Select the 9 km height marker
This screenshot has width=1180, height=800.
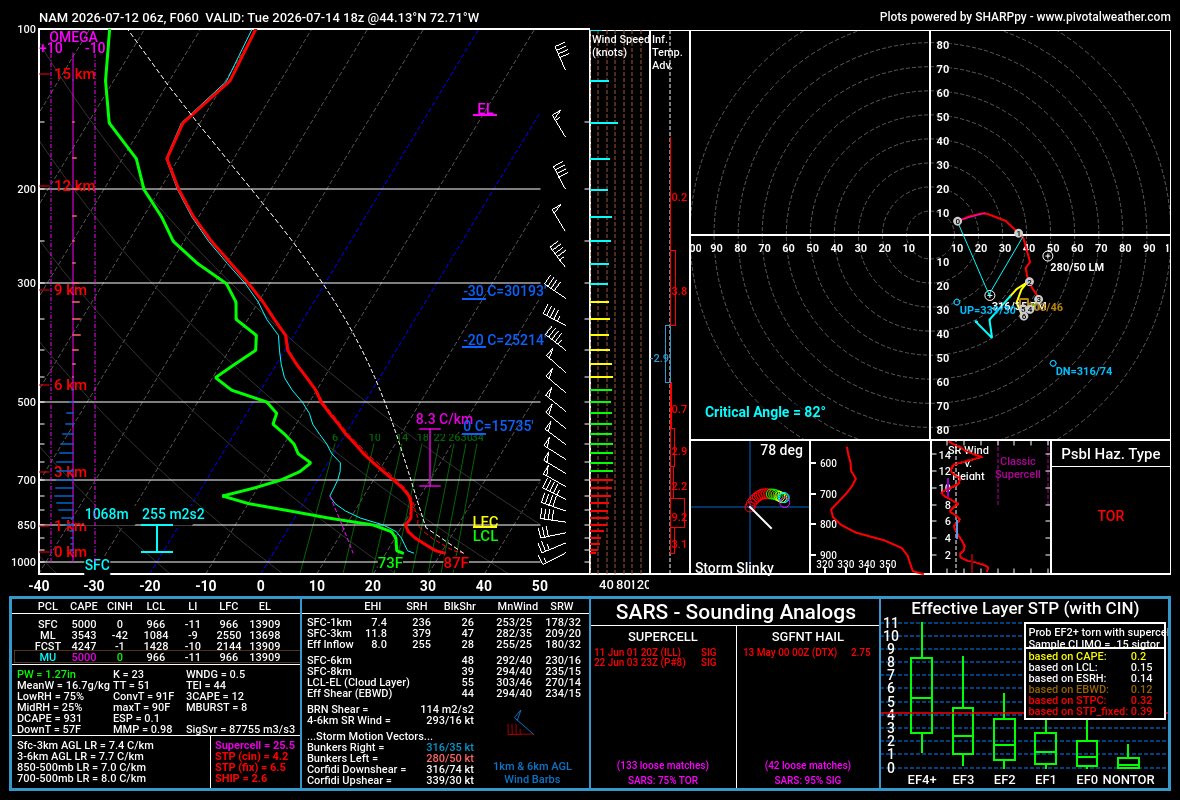69,290
